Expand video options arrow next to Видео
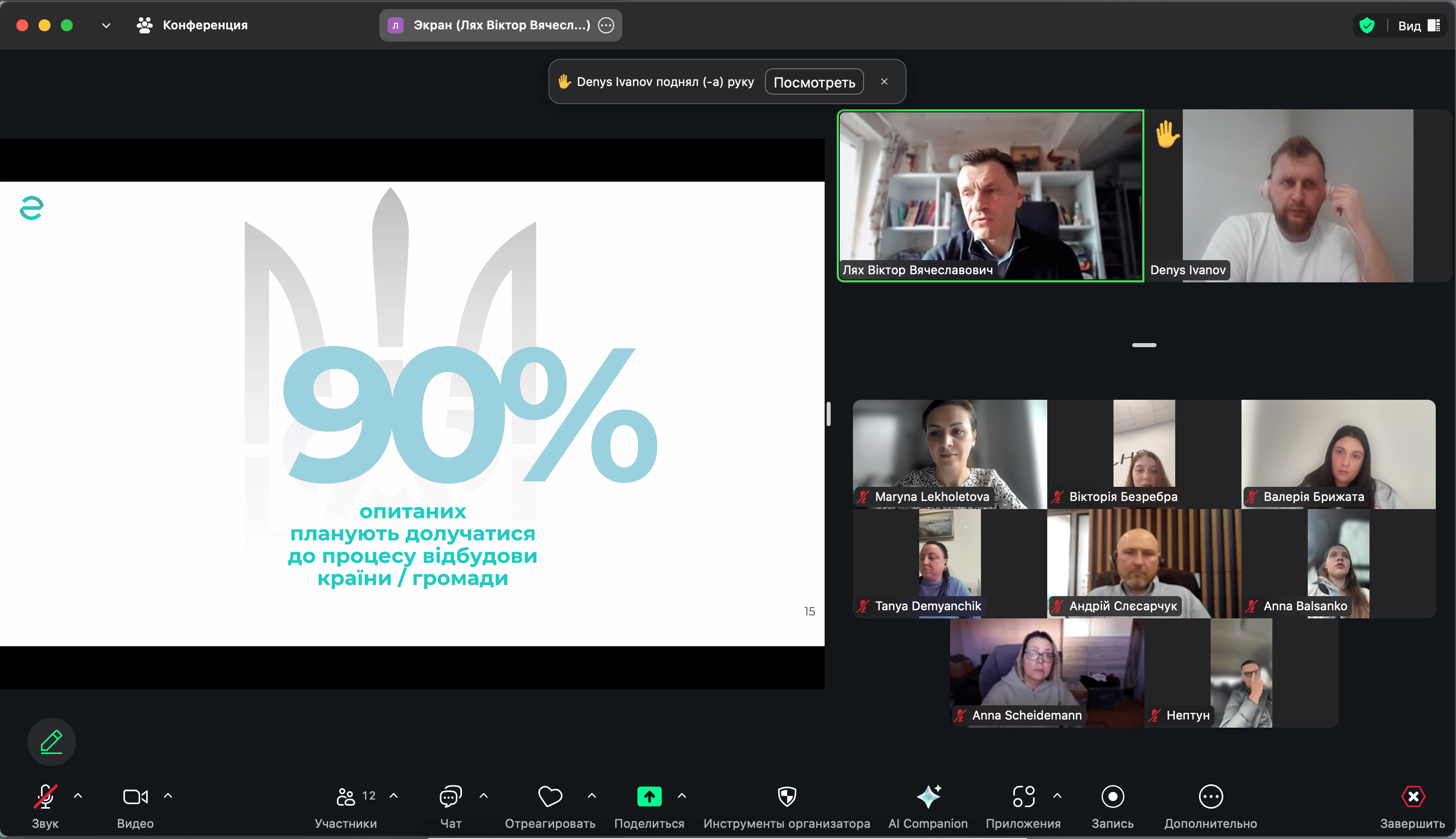 point(167,796)
